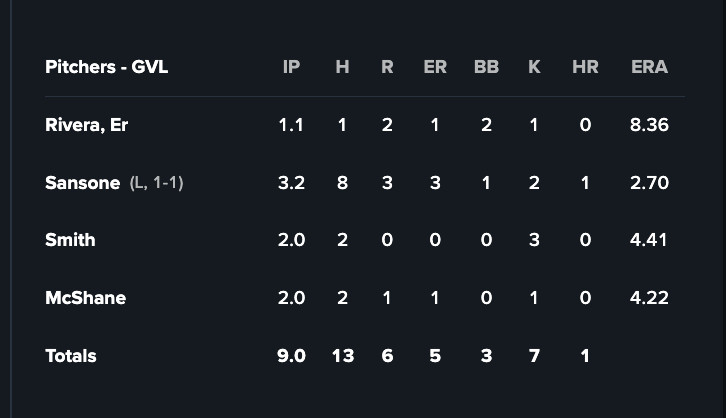Image resolution: width=726 pixels, height=418 pixels.
Task: Click on McShane pitcher name
Action: (x=85, y=298)
